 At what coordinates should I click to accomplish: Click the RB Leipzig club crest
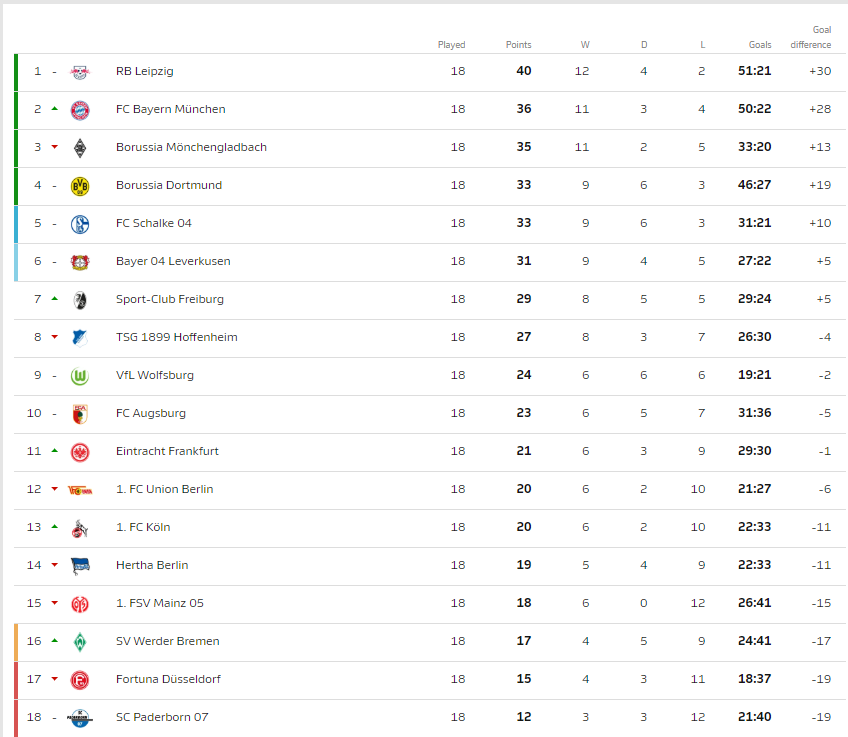click(x=80, y=72)
